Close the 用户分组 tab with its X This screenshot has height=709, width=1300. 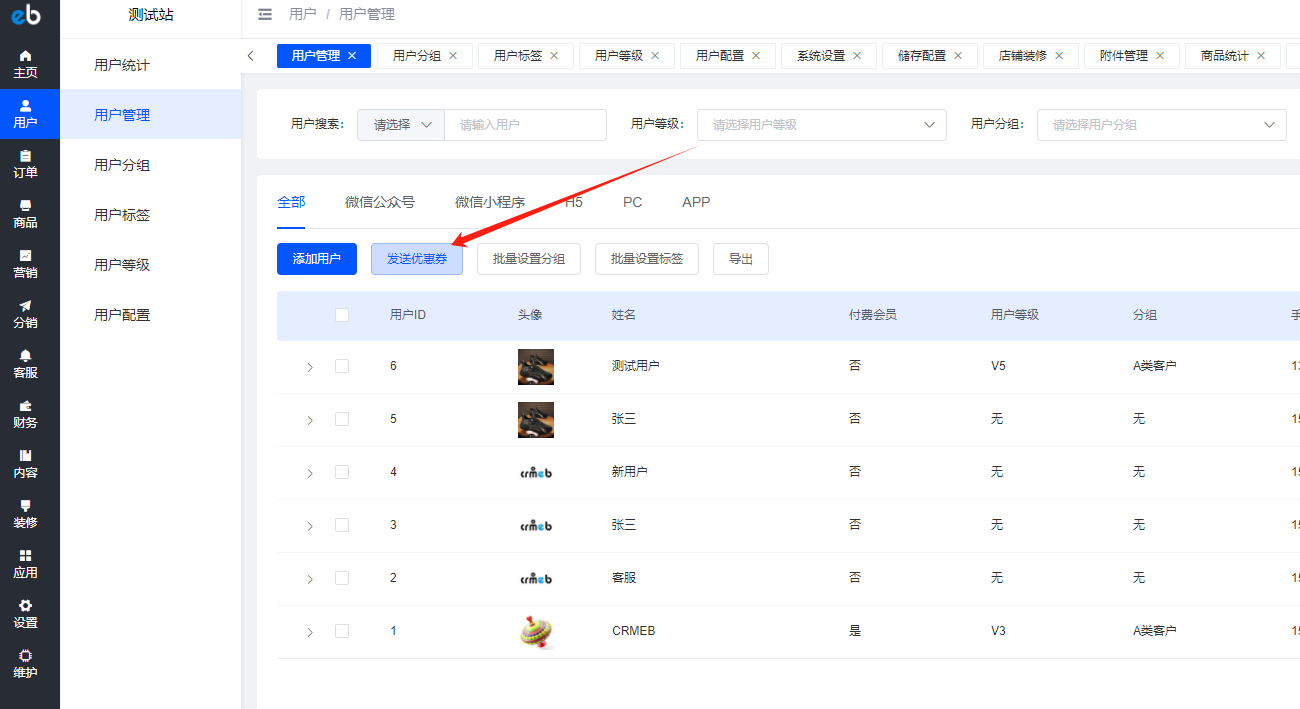453,56
